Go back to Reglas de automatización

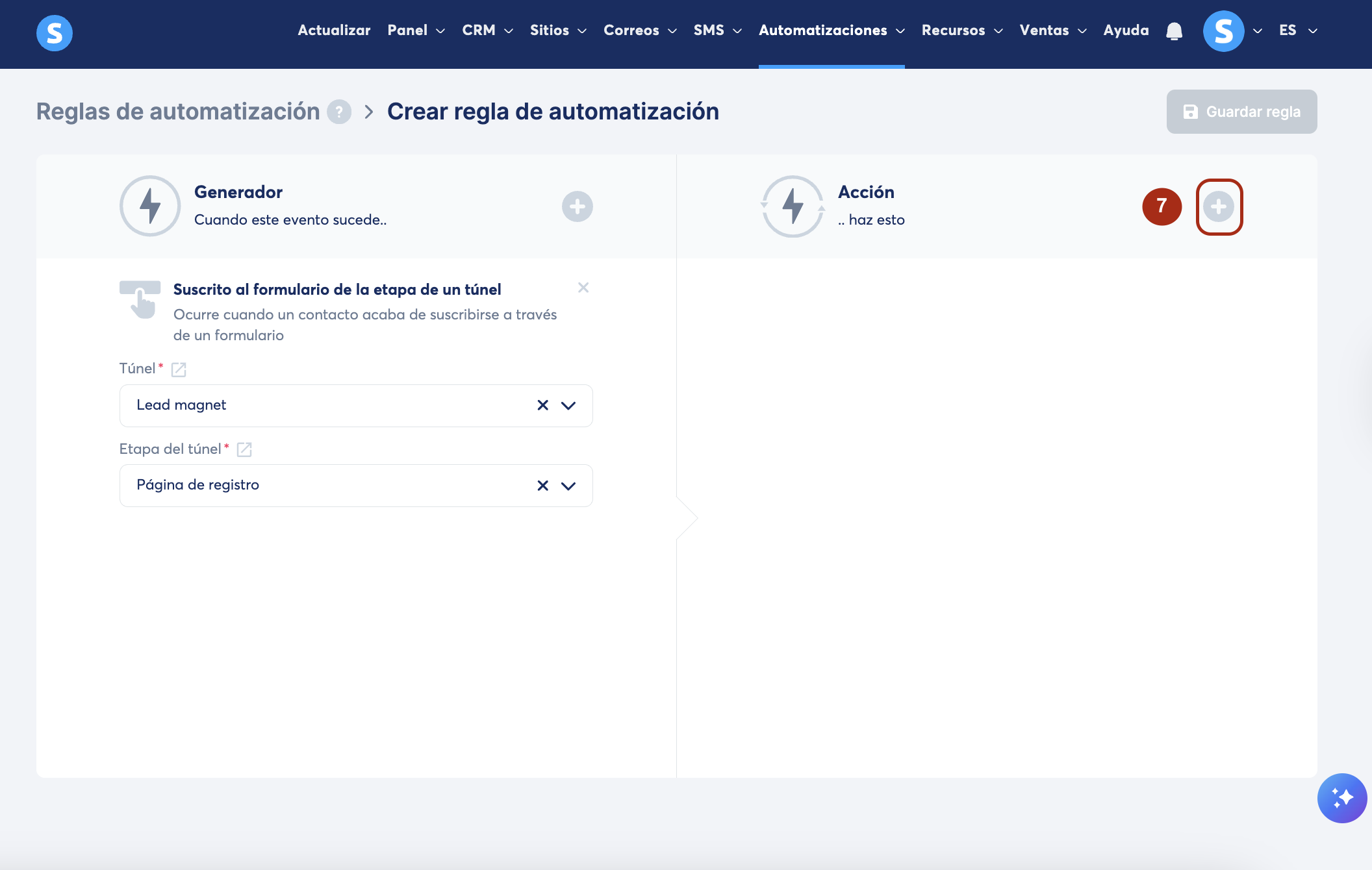coord(178,112)
